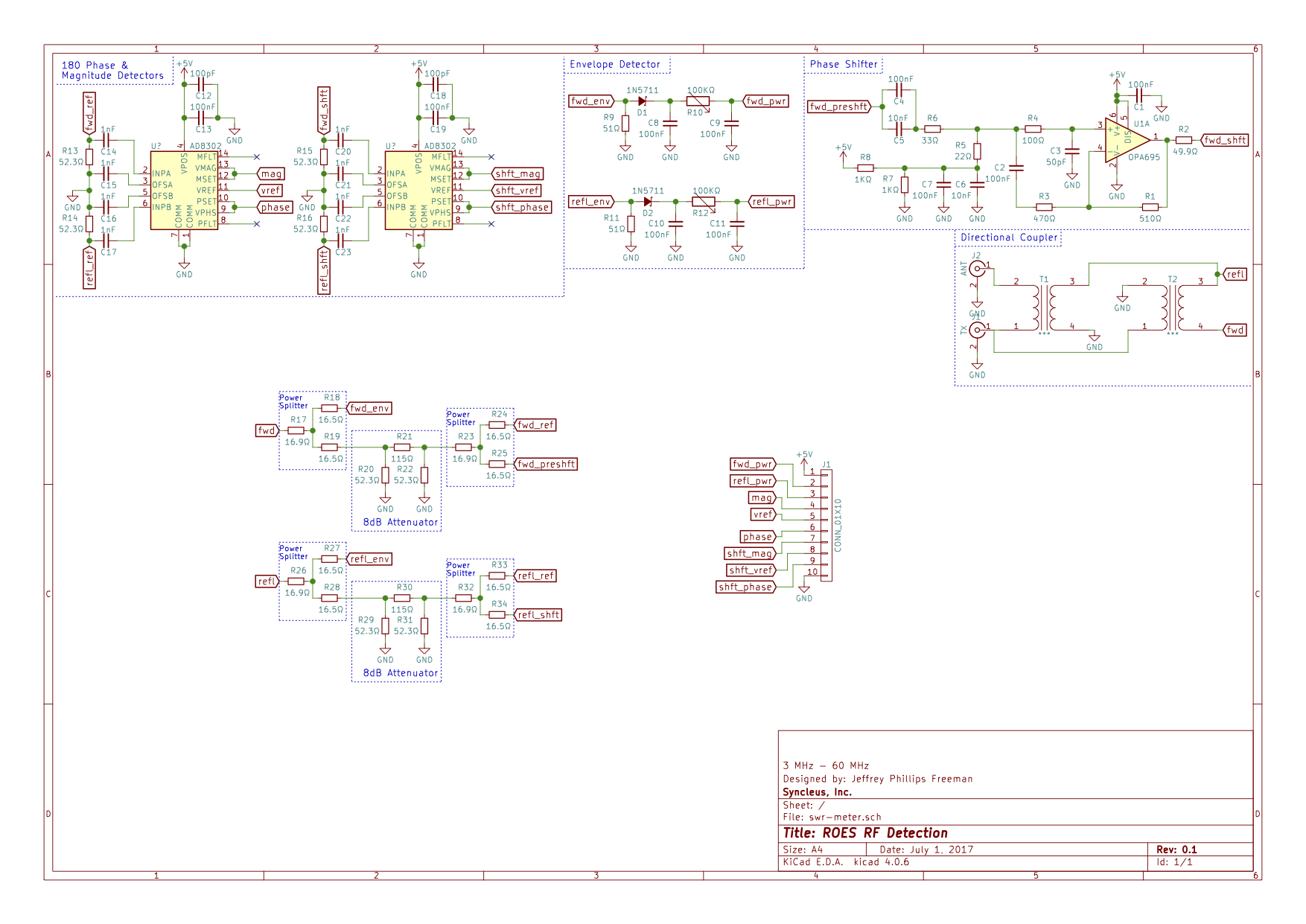
Task: Click resistor R6 33Ω symbol
Action: pyautogui.click(x=931, y=129)
